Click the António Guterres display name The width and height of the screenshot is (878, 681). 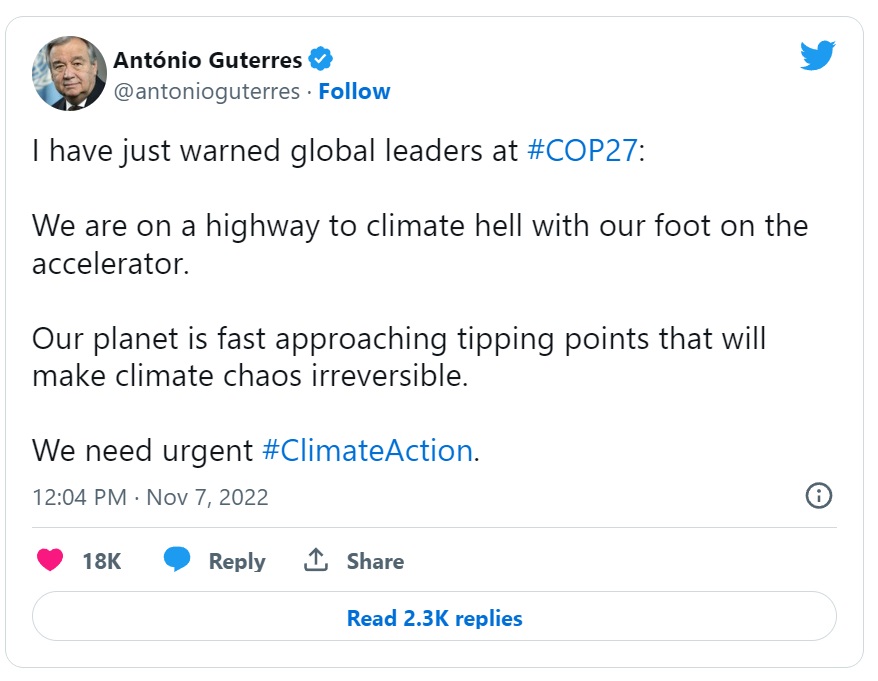click(x=207, y=60)
